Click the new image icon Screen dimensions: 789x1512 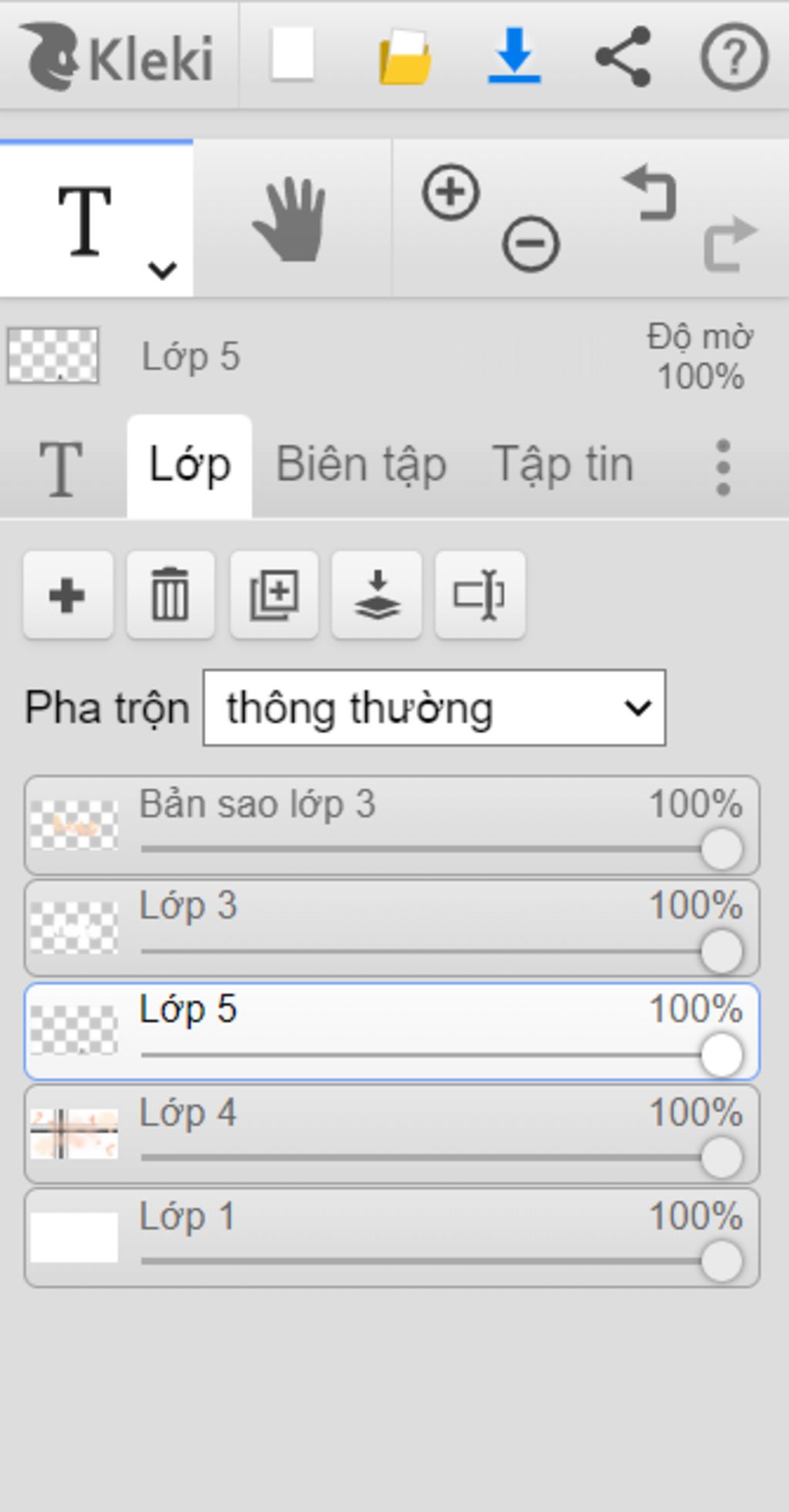click(x=292, y=55)
